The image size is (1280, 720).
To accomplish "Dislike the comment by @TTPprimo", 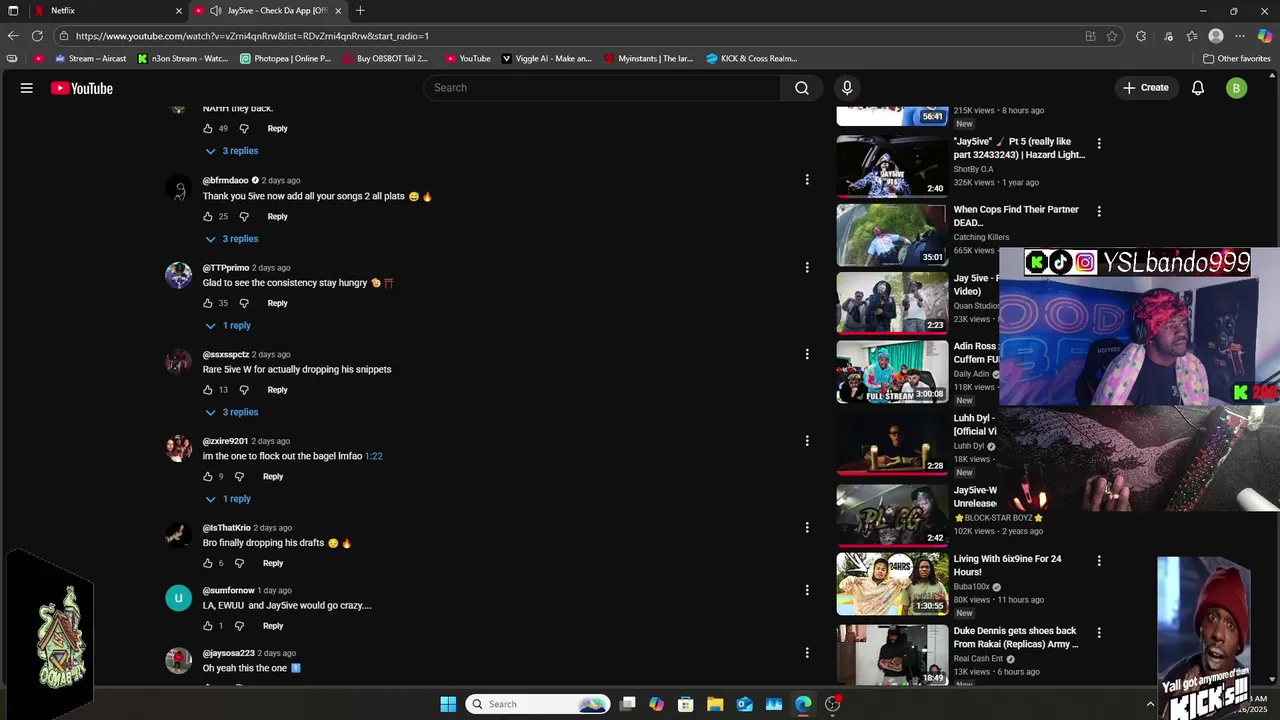I will pos(244,303).
